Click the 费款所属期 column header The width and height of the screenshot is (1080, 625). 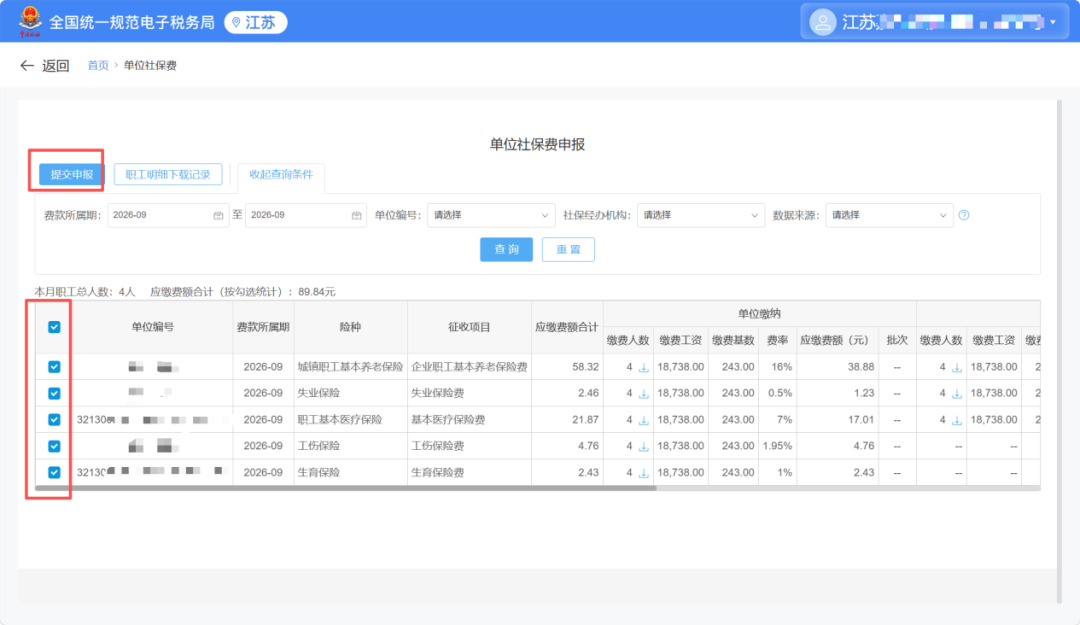(263, 327)
